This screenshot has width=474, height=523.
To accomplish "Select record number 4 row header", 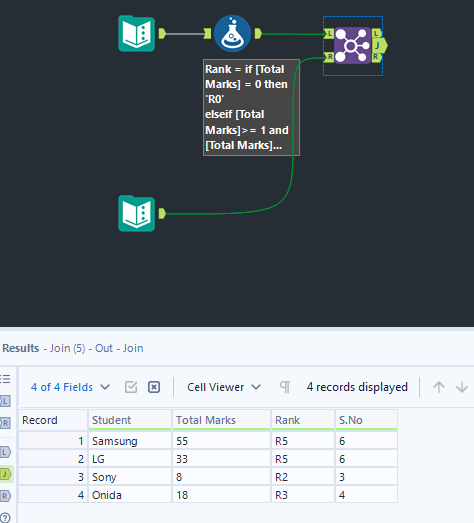I will 53,495.
